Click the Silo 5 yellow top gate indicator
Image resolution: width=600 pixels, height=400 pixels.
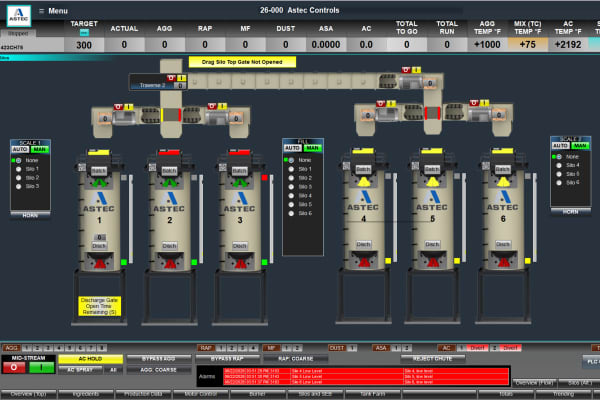coord(432,151)
